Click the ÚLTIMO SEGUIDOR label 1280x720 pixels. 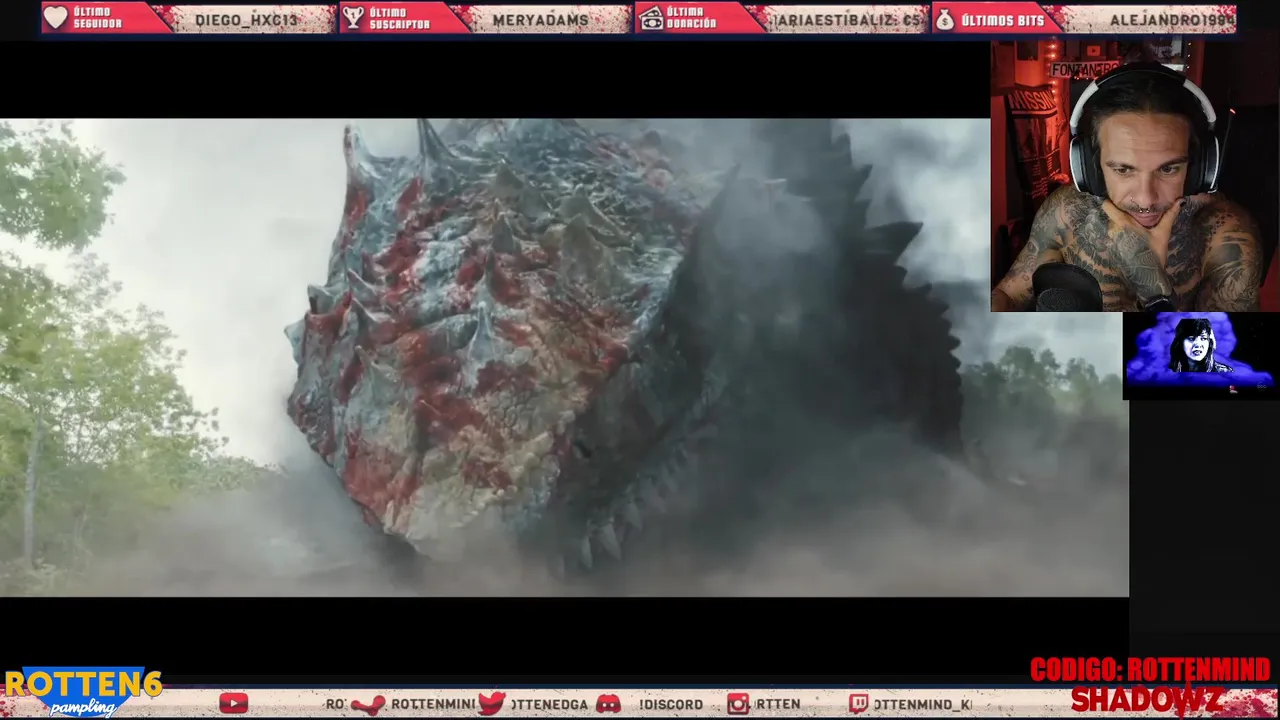(98, 18)
